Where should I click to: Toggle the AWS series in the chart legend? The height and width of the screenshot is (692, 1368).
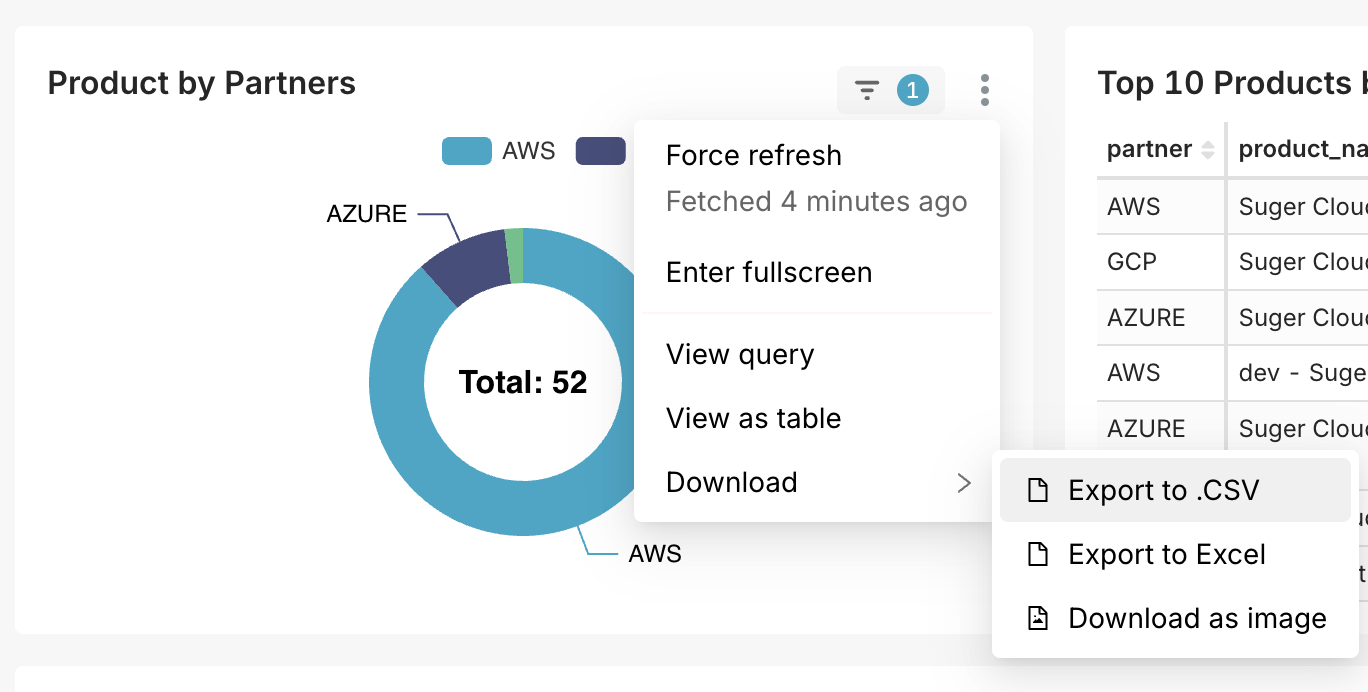tap(499, 151)
